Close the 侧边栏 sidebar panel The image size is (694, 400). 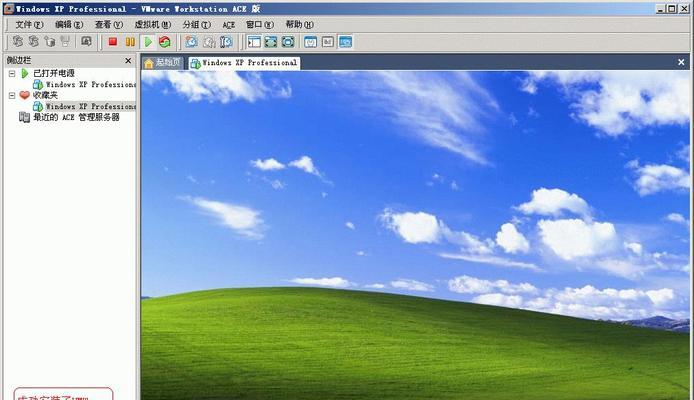[x=128, y=60]
